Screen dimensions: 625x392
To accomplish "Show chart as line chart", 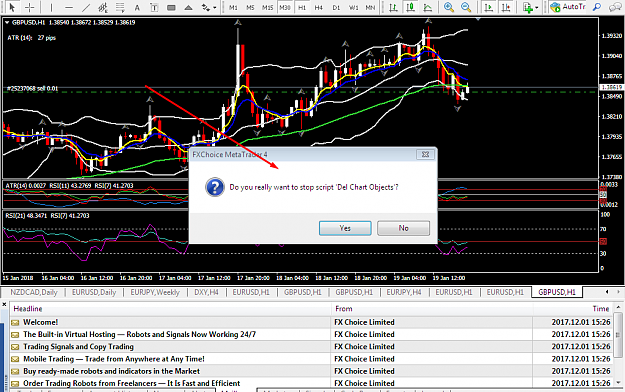I will [427, 7].
